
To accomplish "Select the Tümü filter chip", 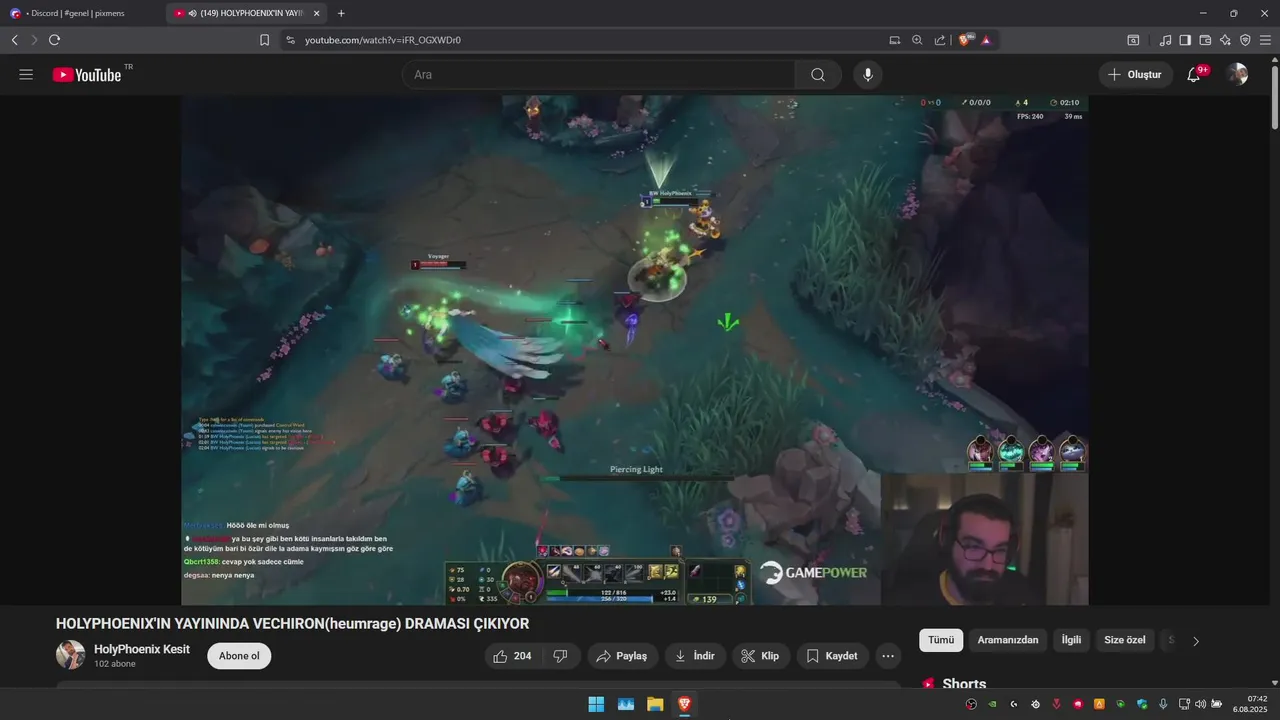I will click(941, 640).
